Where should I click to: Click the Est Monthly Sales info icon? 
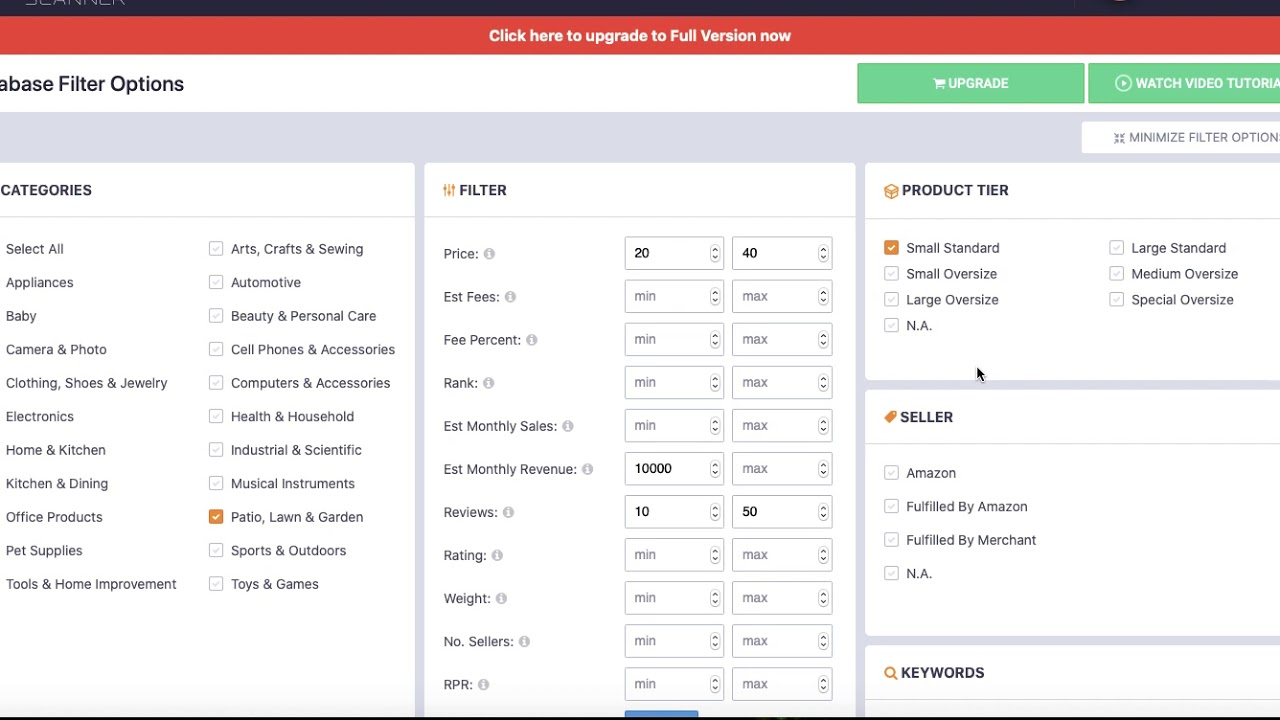coord(567,426)
